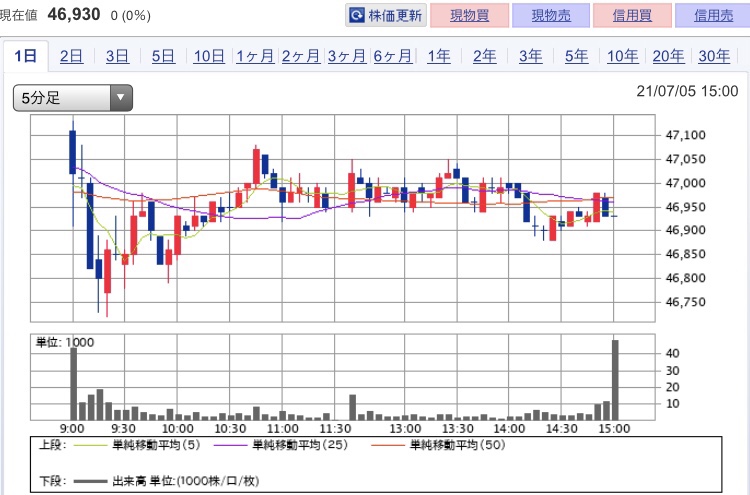
Task: Click the 46,750 price axis label
Action: (685, 302)
